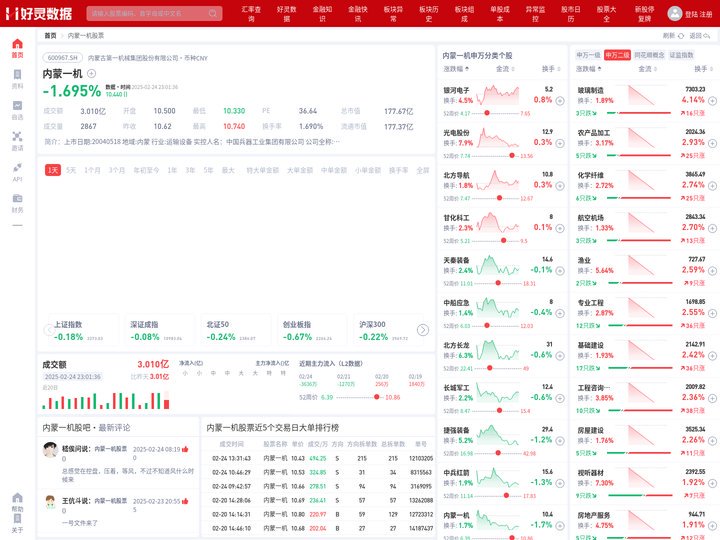
Task: Click the 关于 about icon at sidebar bottom
Action: (17, 519)
